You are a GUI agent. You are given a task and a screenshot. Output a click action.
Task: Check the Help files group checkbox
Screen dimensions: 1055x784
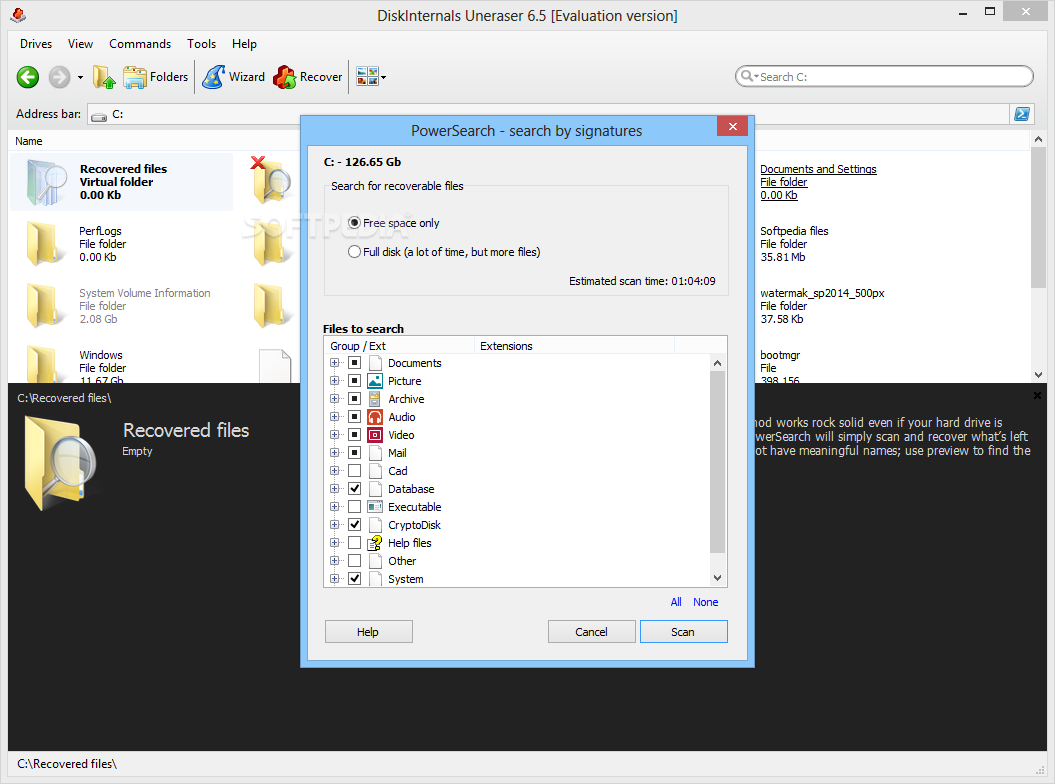pyautogui.click(x=355, y=542)
